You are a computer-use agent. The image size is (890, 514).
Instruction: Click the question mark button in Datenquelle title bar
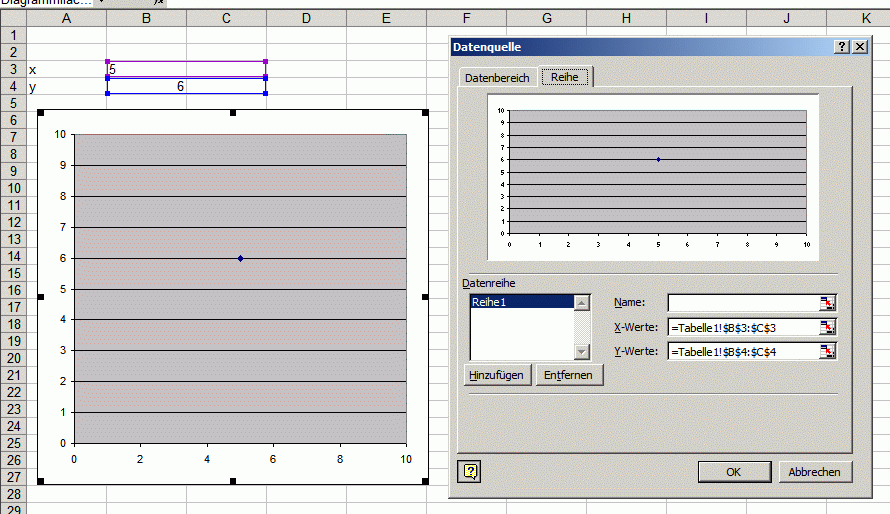pos(842,47)
